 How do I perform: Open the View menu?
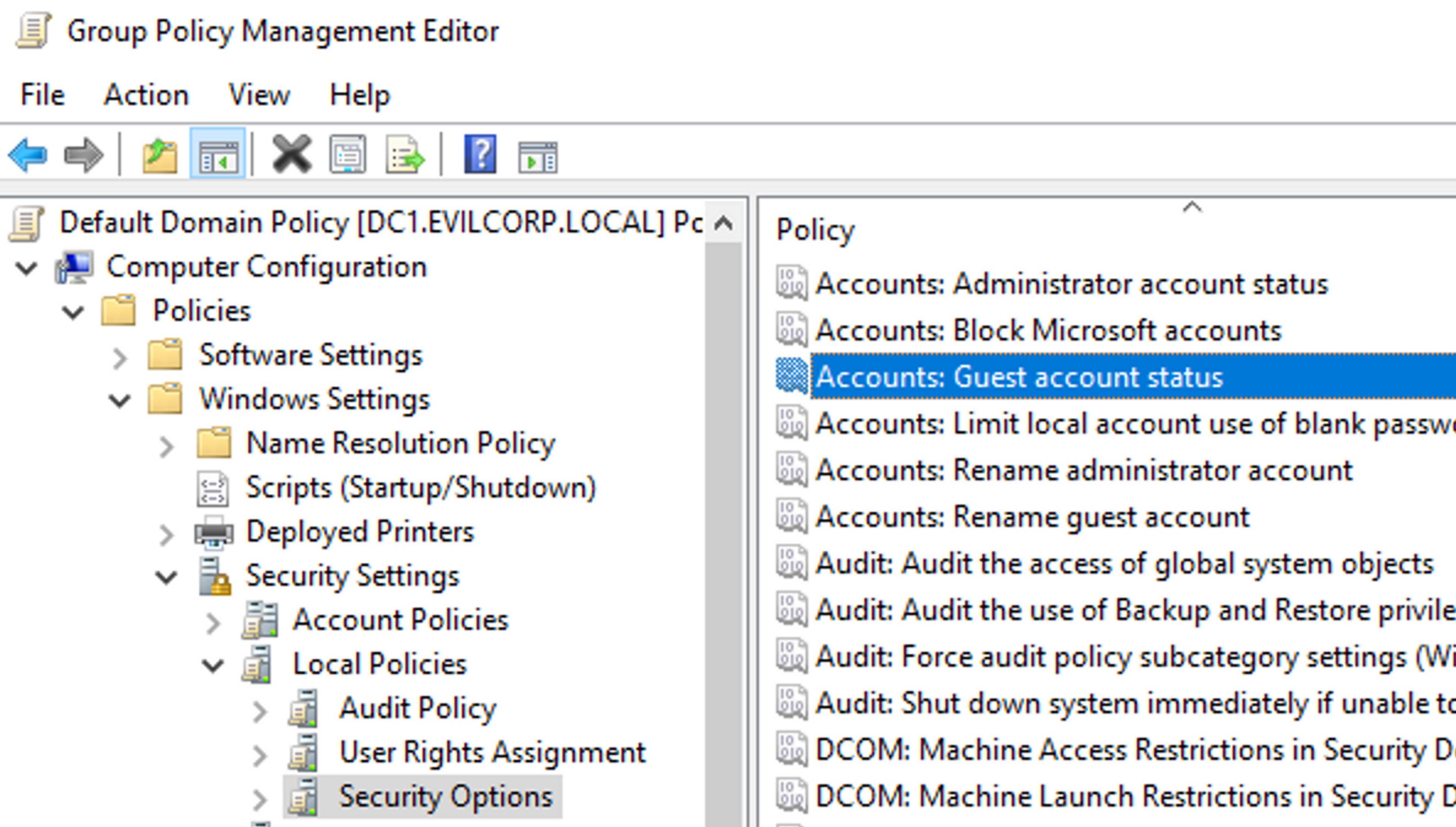click(x=259, y=95)
